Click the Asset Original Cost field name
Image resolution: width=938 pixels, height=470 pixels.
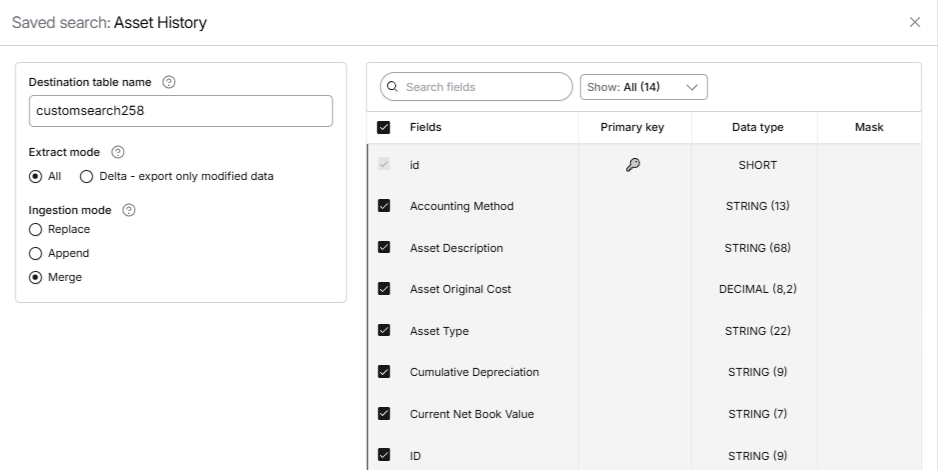pyautogui.click(x=461, y=289)
